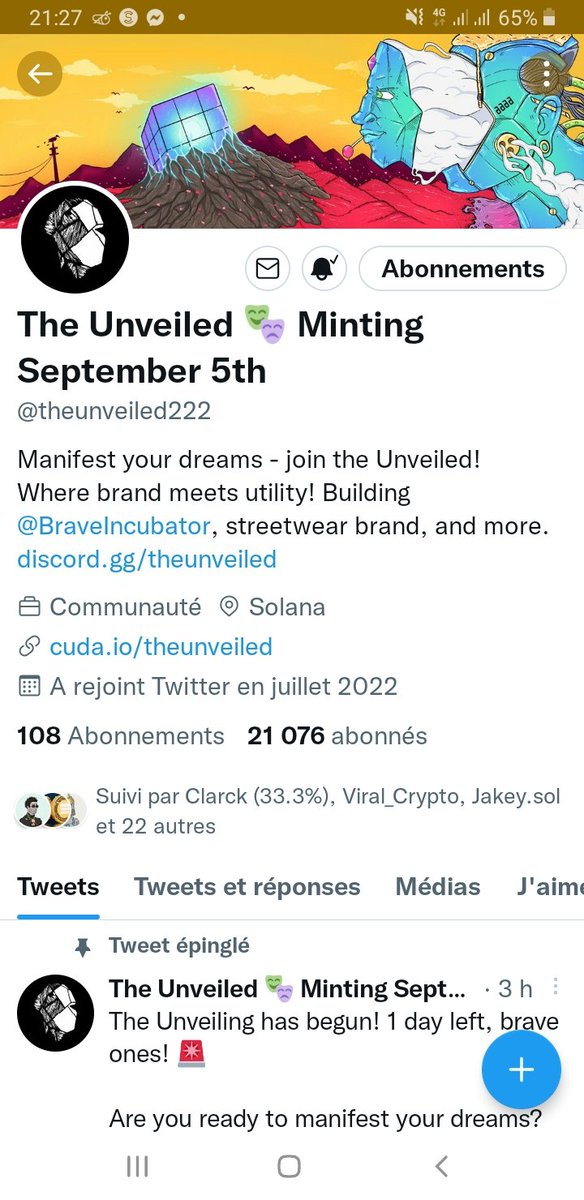
Task: Switch to Tweets et réponses tab
Action: coord(247,886)
